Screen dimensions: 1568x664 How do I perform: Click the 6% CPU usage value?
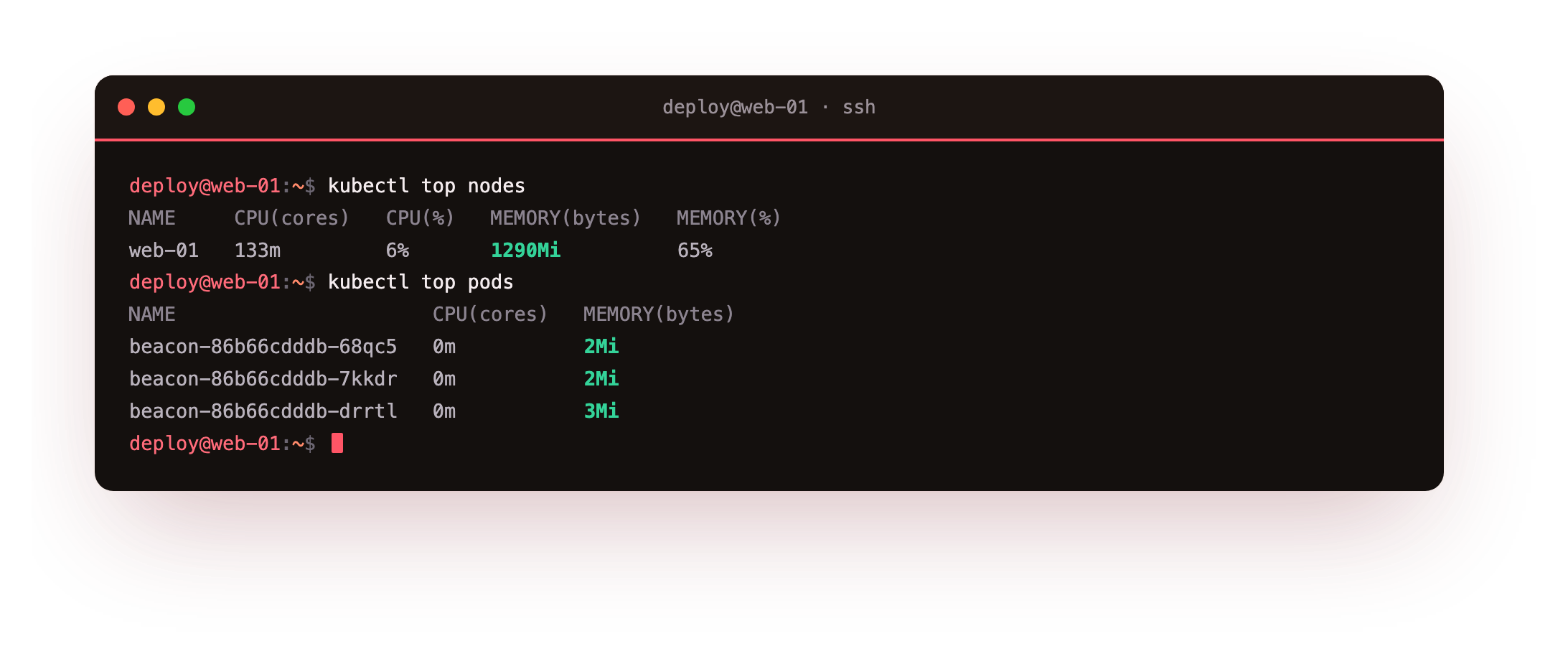tap(398, 251)
